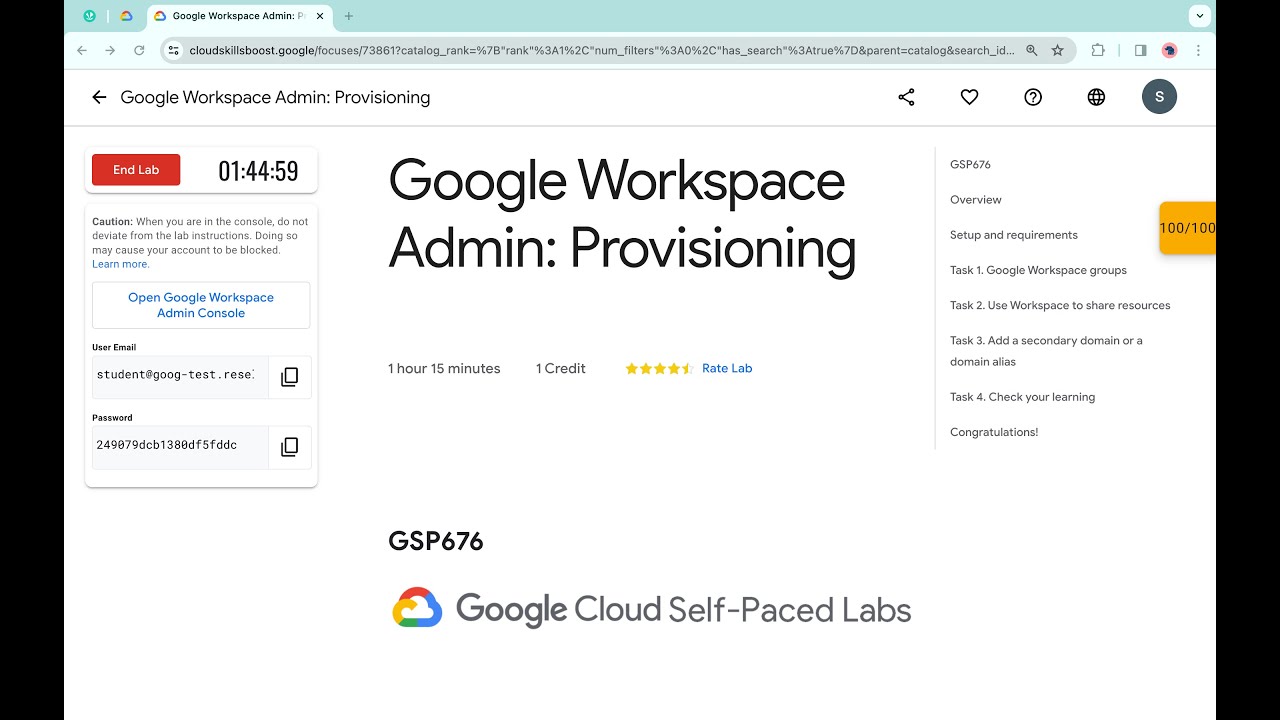Click the Rate Lab link
The width and height of the screenshot is (1280, 720).
pos(727,368)
